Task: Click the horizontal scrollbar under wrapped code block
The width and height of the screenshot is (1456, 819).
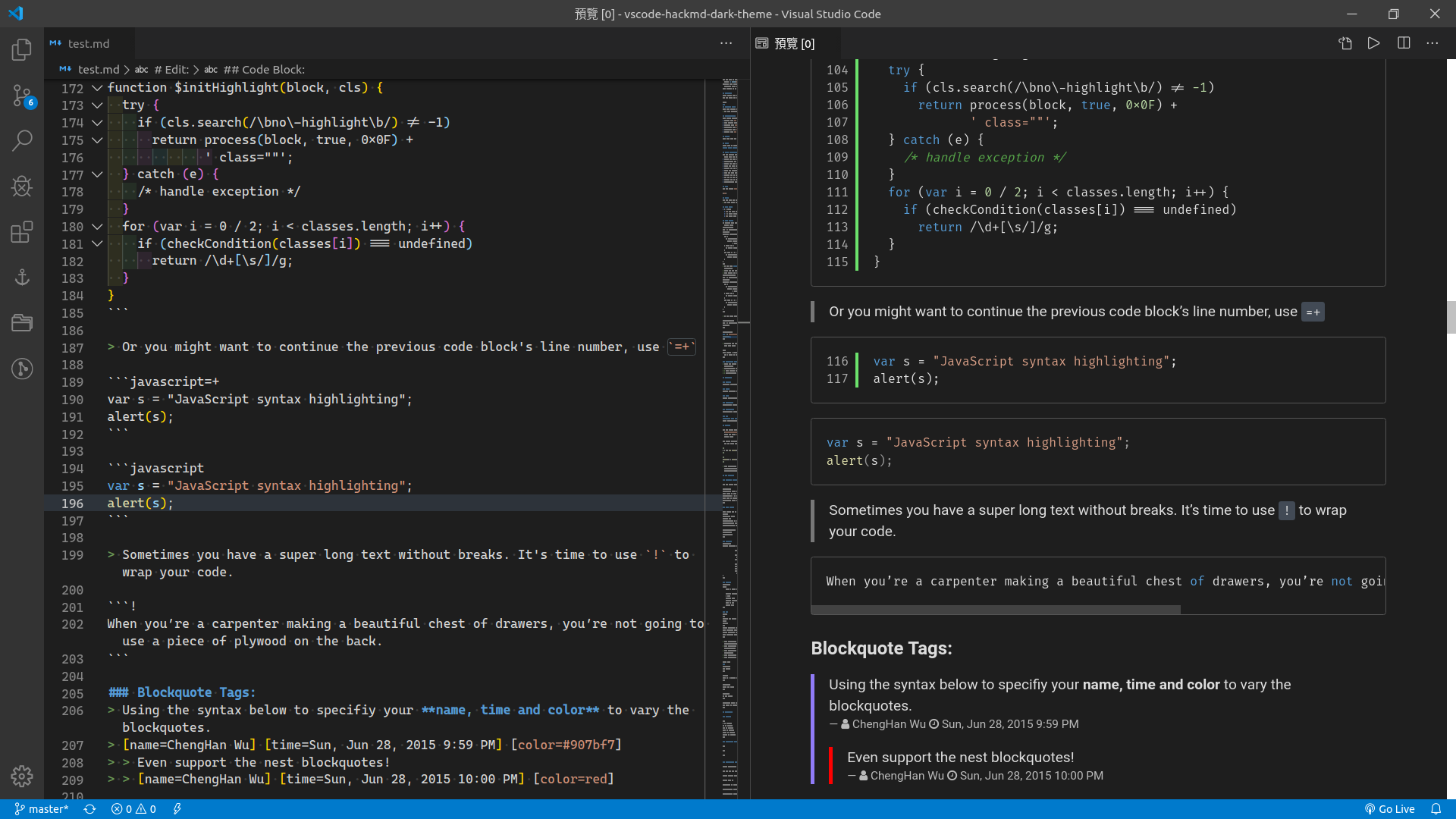Action: point(995,610)
